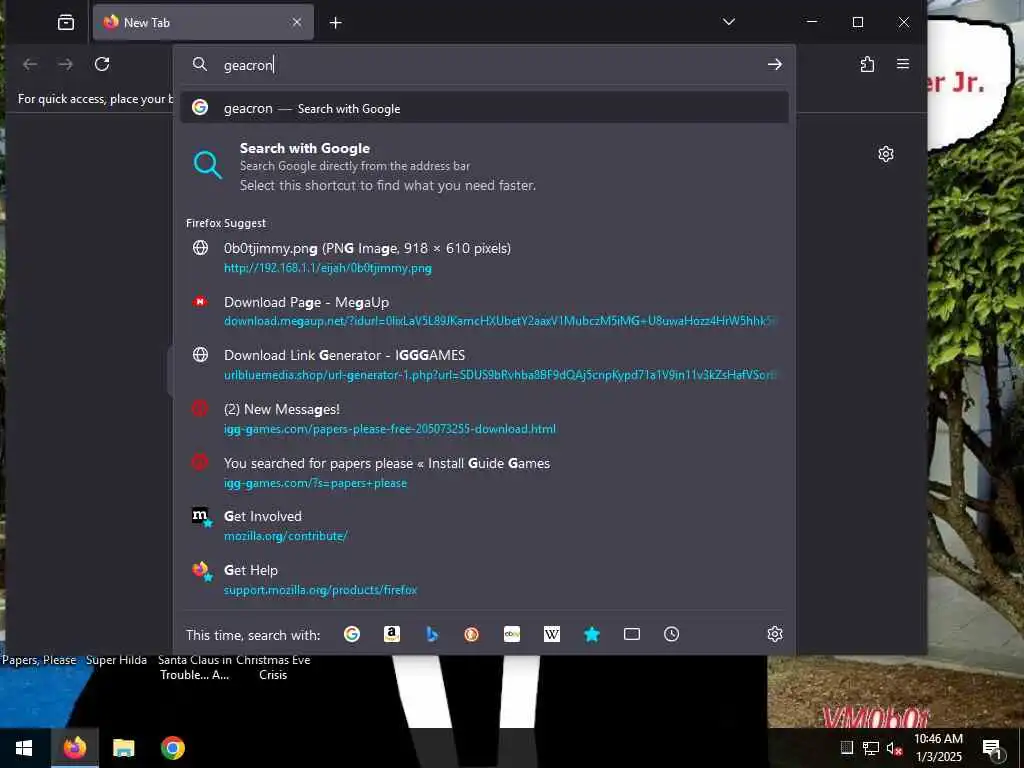Search this time with Google icon

(x=352, y=634)
